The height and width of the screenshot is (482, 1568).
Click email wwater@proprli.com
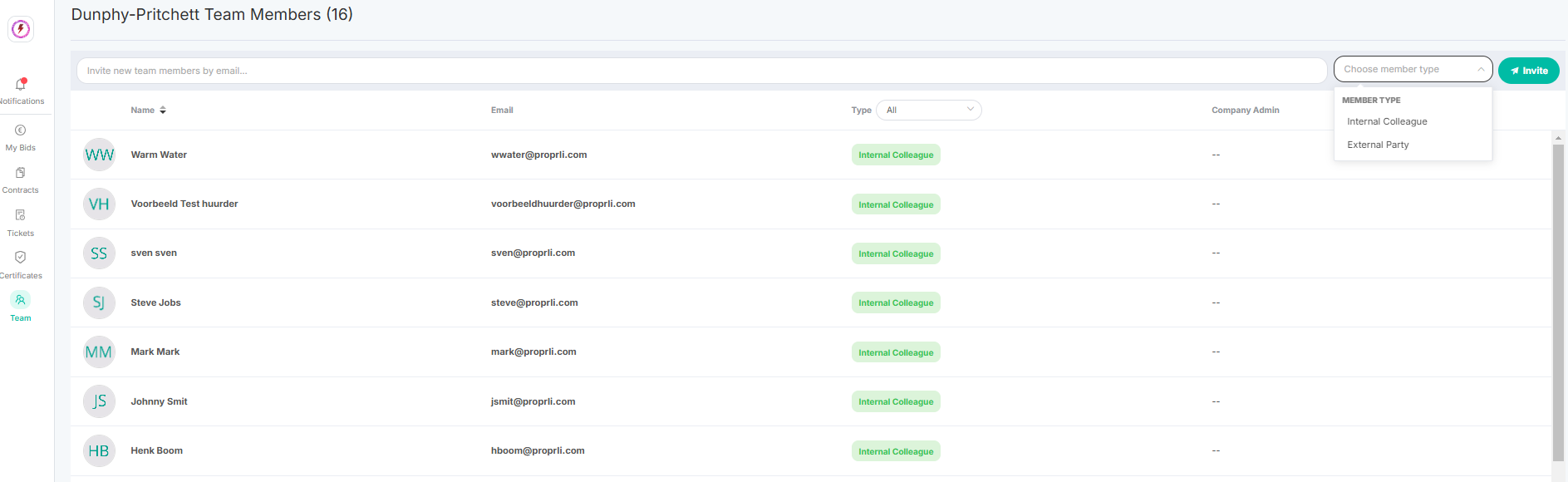539,155
